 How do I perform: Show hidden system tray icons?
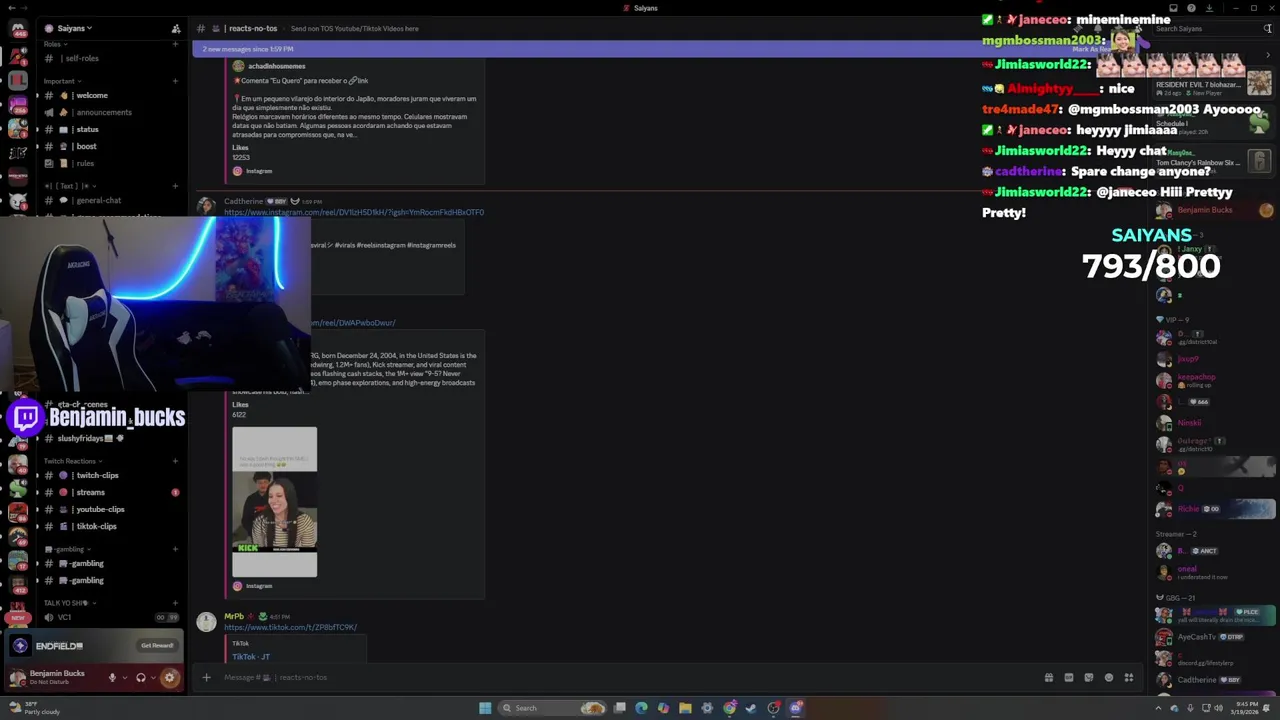[1160, 708]
